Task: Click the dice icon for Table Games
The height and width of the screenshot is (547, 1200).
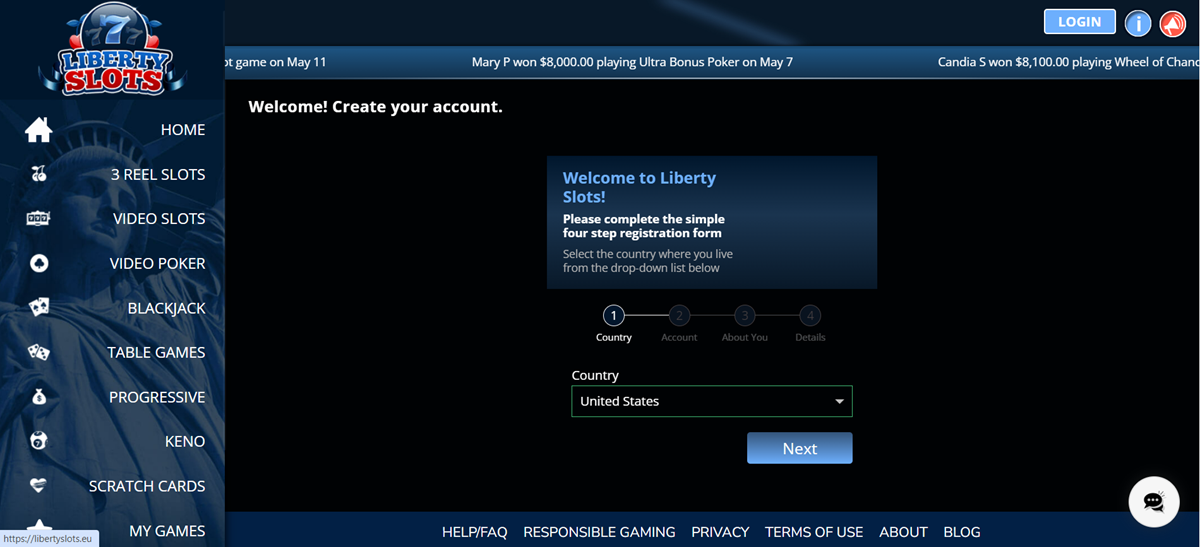Action: tap(38, 352)
